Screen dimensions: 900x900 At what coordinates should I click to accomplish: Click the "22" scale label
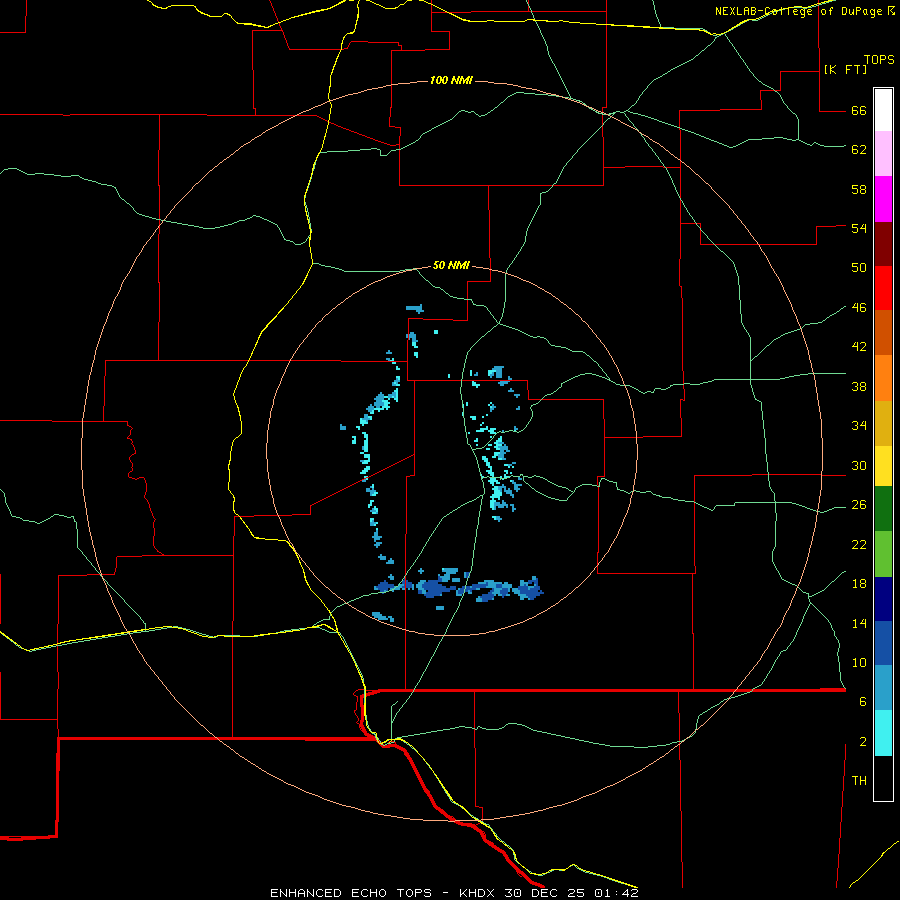(x=859, y=544)
